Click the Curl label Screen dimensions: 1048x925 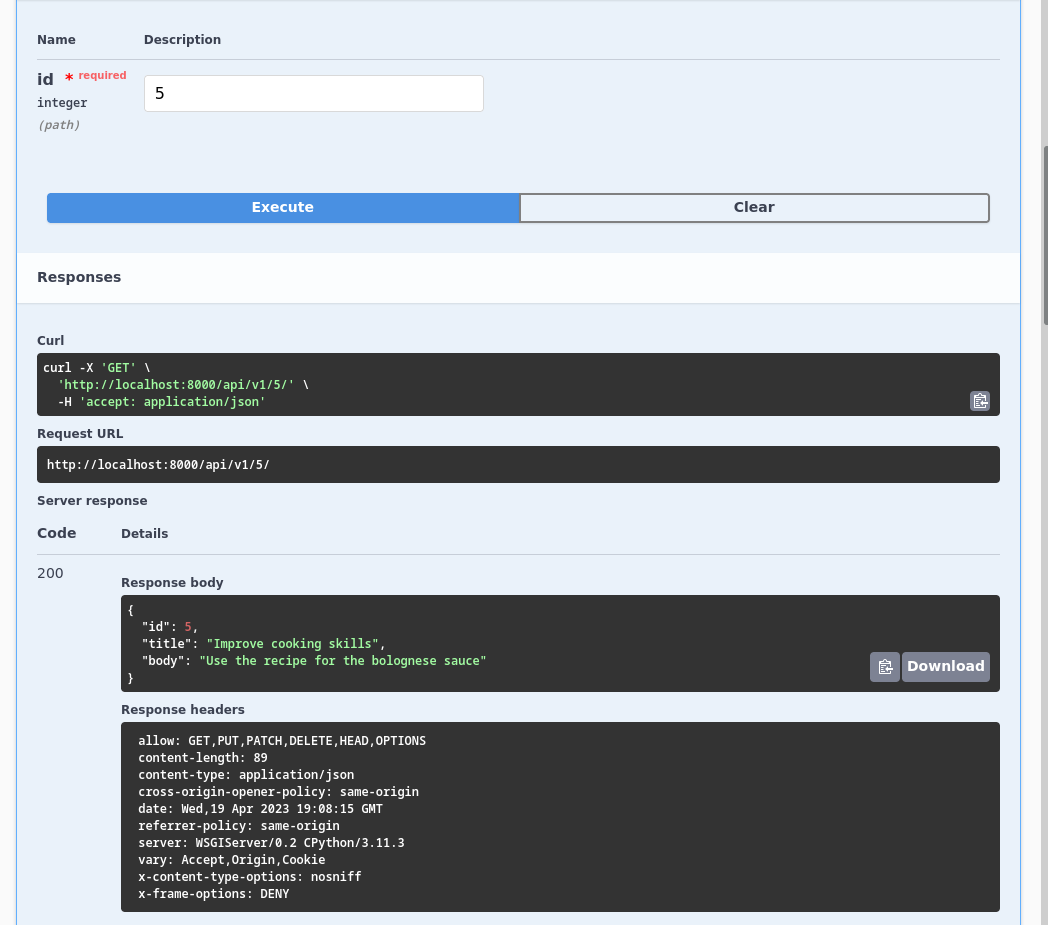click(x=50, y=340)
